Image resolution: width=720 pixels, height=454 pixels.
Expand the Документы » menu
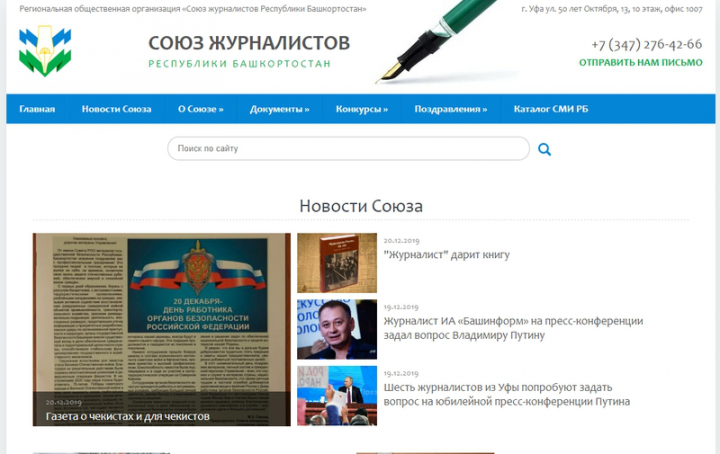click(x=280, y=109)
